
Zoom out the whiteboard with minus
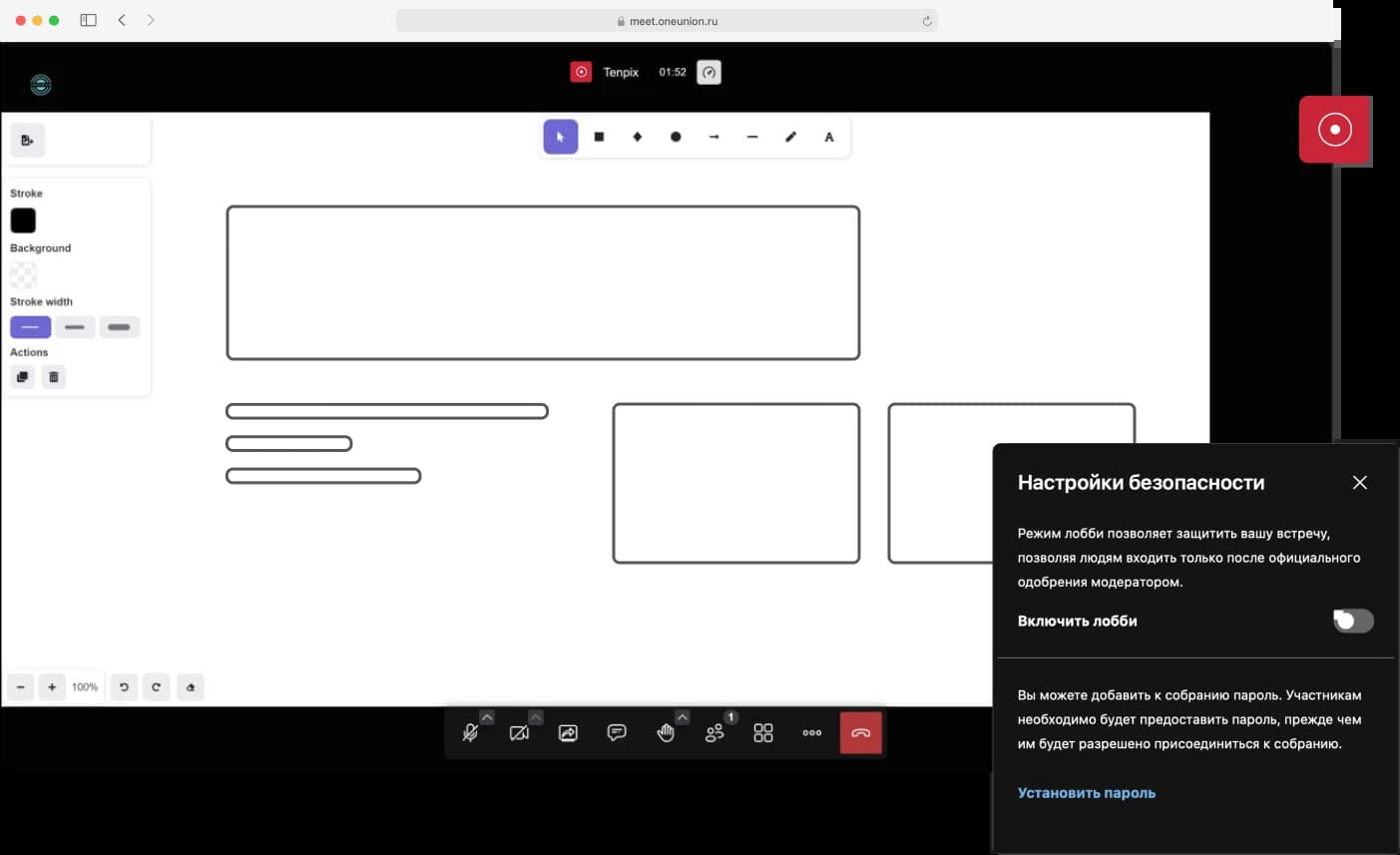(x=21, y=687)
